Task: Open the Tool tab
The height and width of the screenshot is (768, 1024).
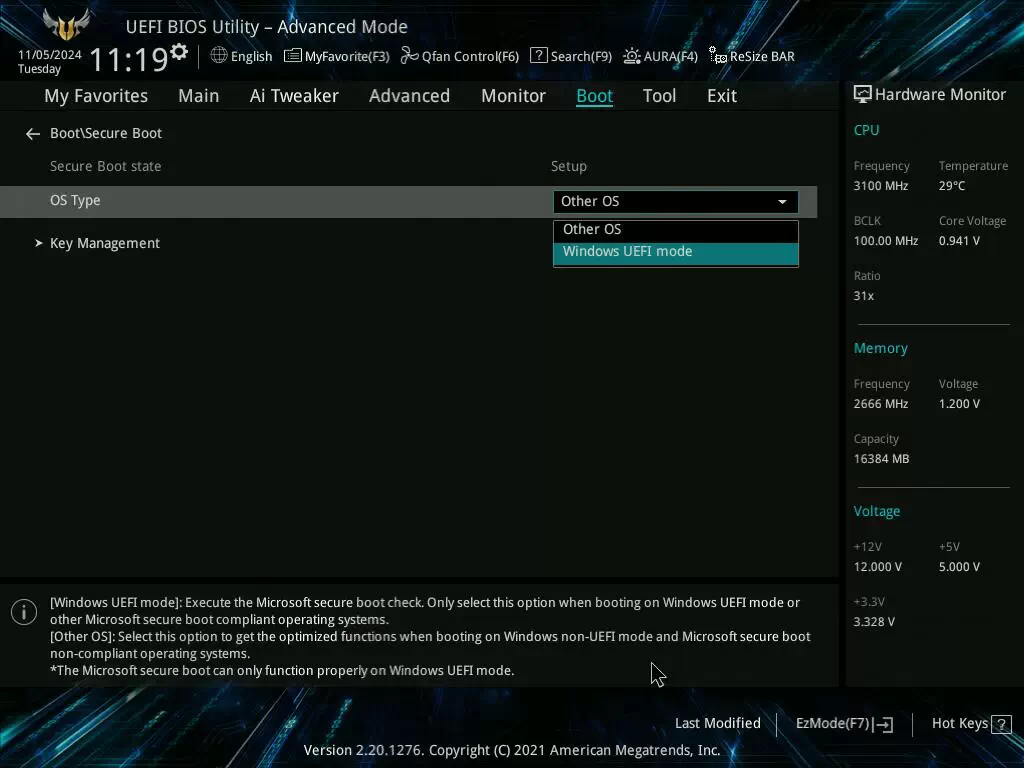Action: pyautogui.click(x=660, y=96)
